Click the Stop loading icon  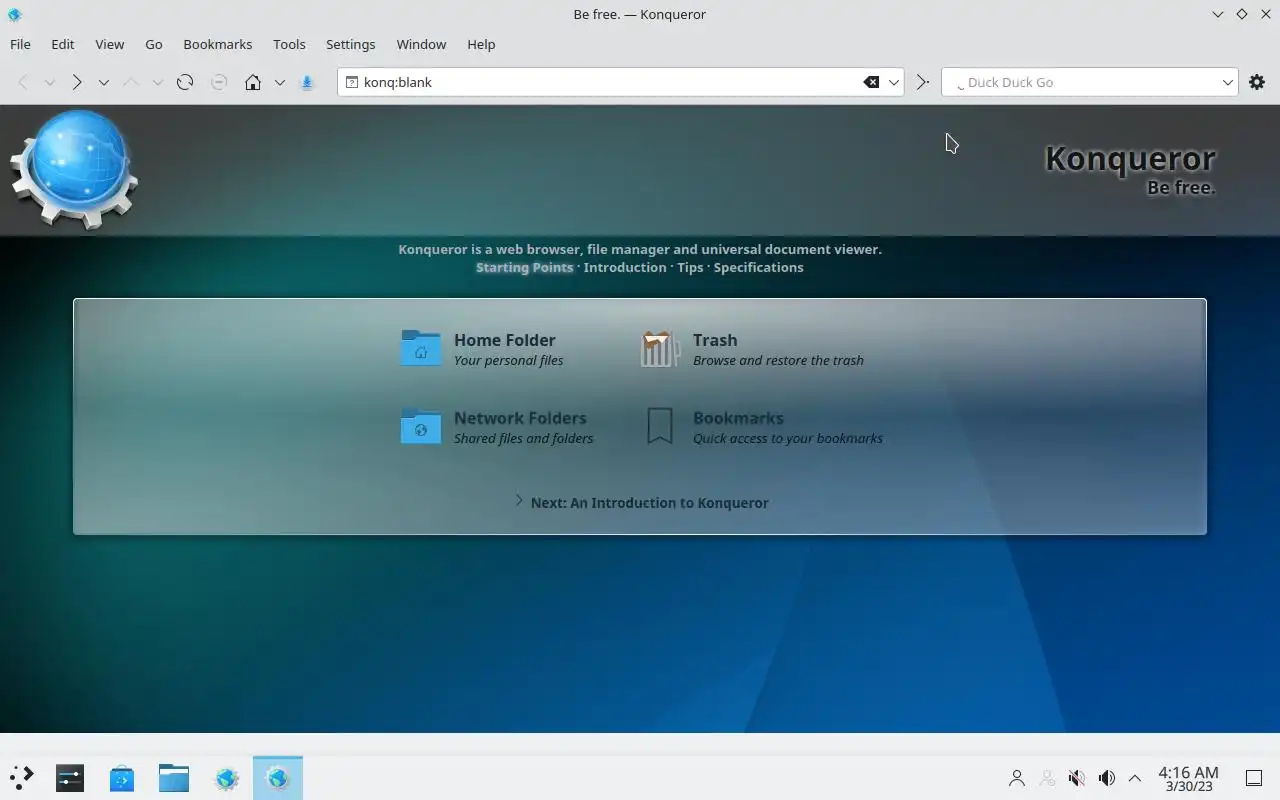tap(219, 82)
